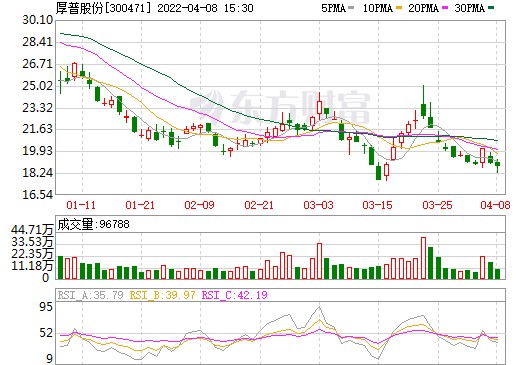Click RSI axis label 9

[49, 359]
